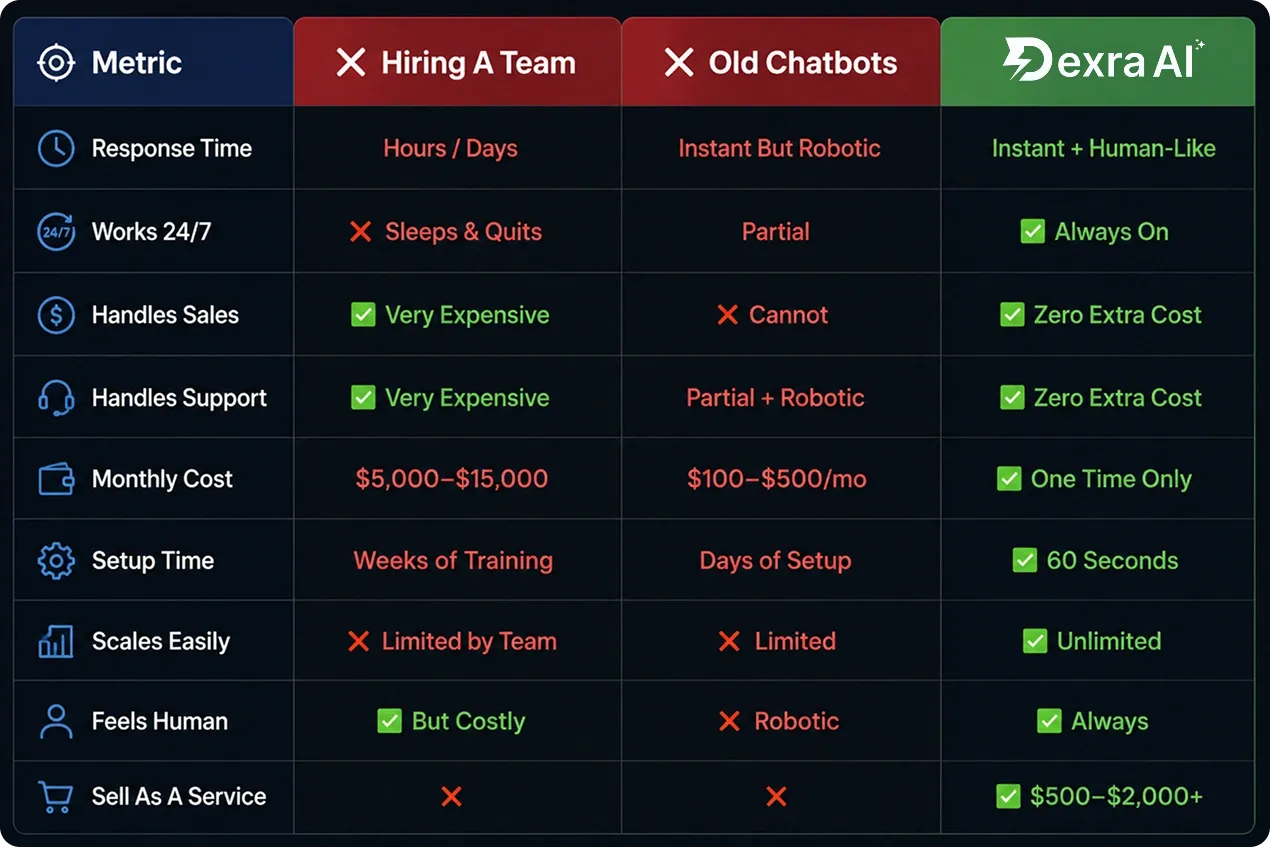The width and height of the screenshot is (1270, 847).
Task: Click the check beside Always in Feels Human row
Action: pyautogui.click(x=1049, y=721)
